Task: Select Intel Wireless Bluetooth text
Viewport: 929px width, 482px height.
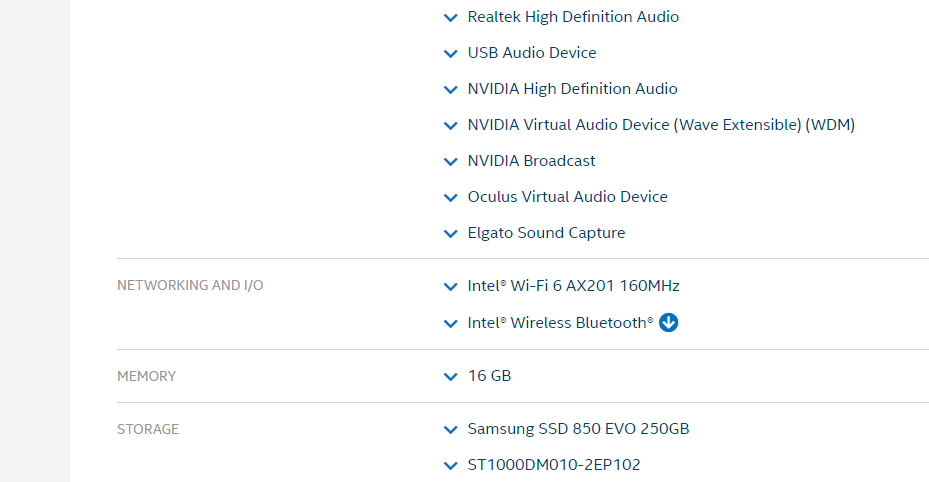Action: click(560, 323)
